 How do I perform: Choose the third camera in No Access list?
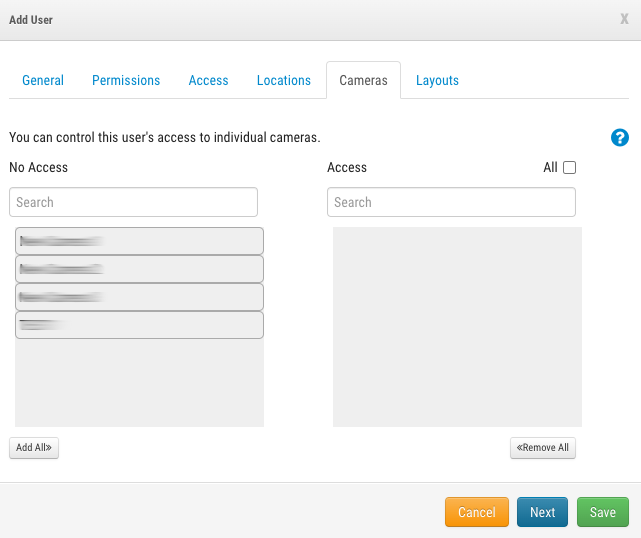coord(139,297)
